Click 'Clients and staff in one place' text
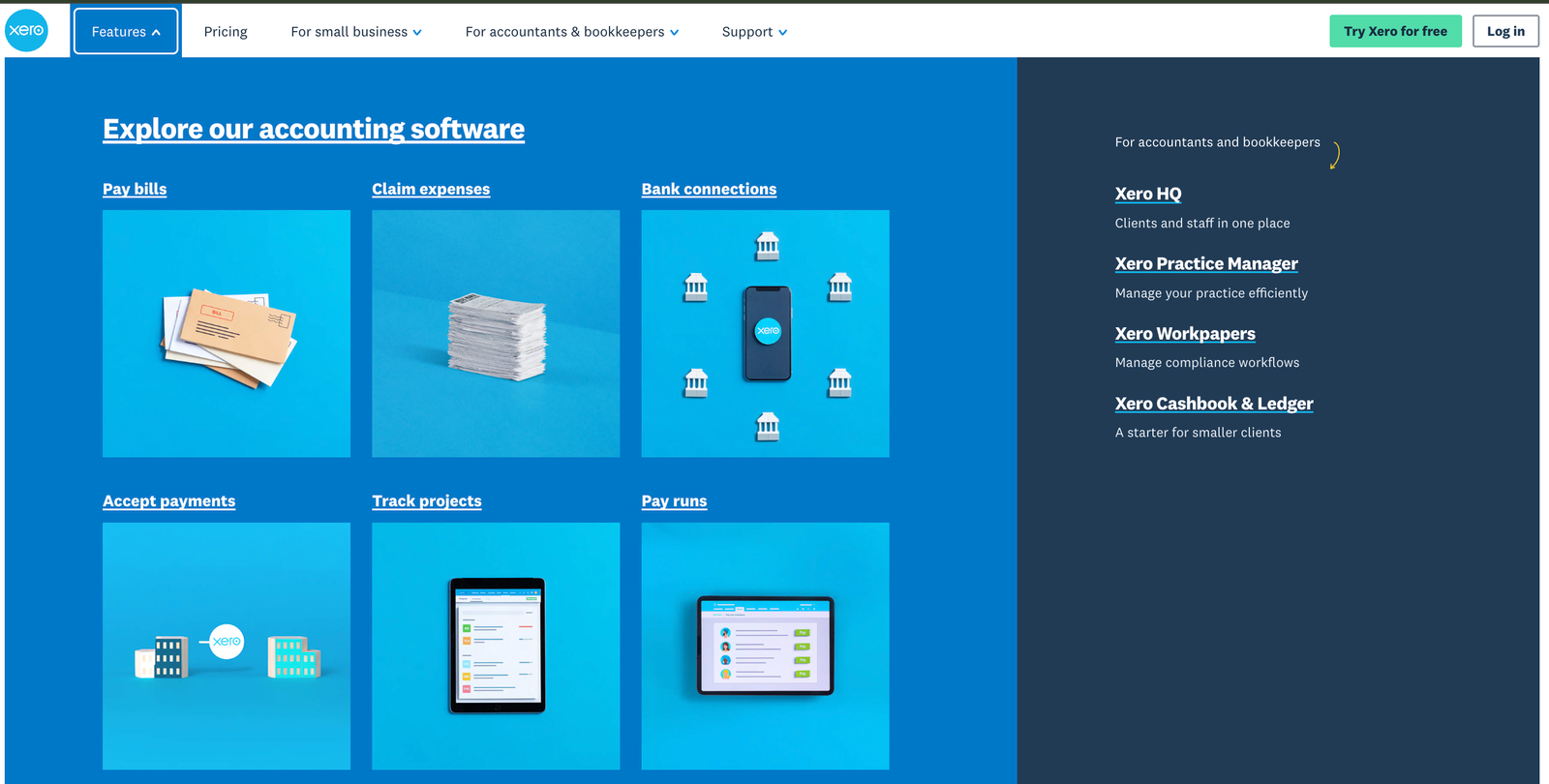This screenshot has width=1549, height=784. [1202, 223]
